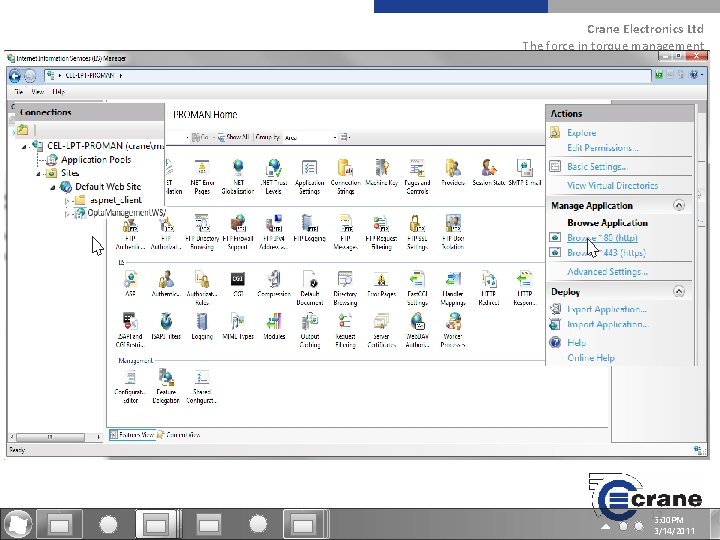
Task: Open the CGI feature icon
Action: pos(238,283)
